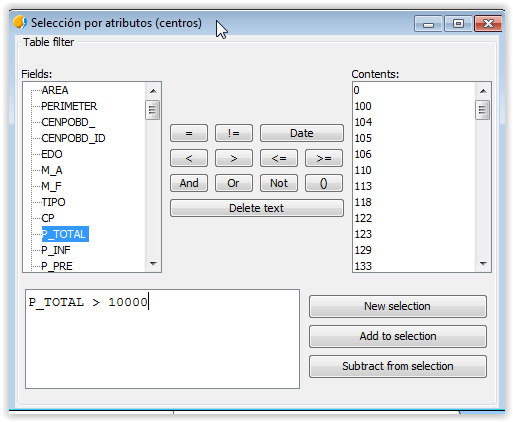Add the less-than-or-equal operator

(x=279, y=158)
